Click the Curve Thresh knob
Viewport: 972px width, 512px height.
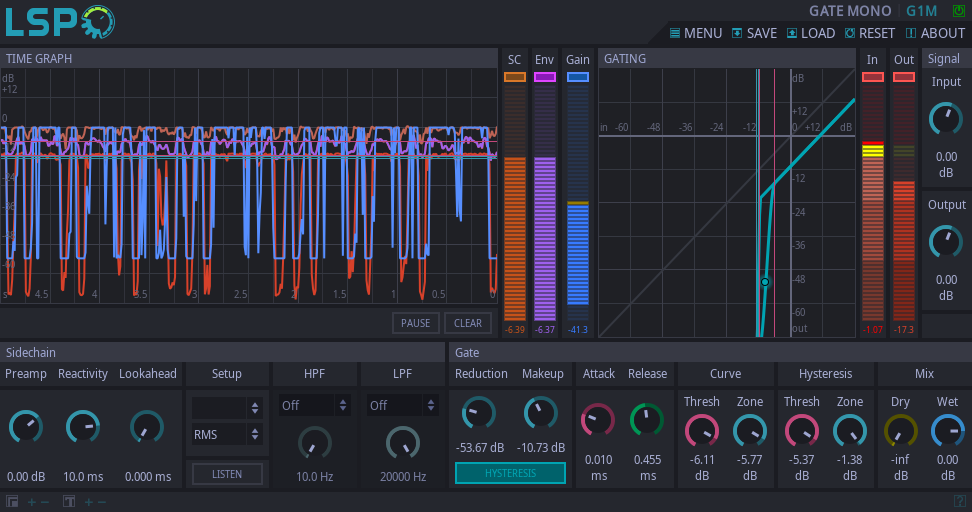[x=702, y=430]
